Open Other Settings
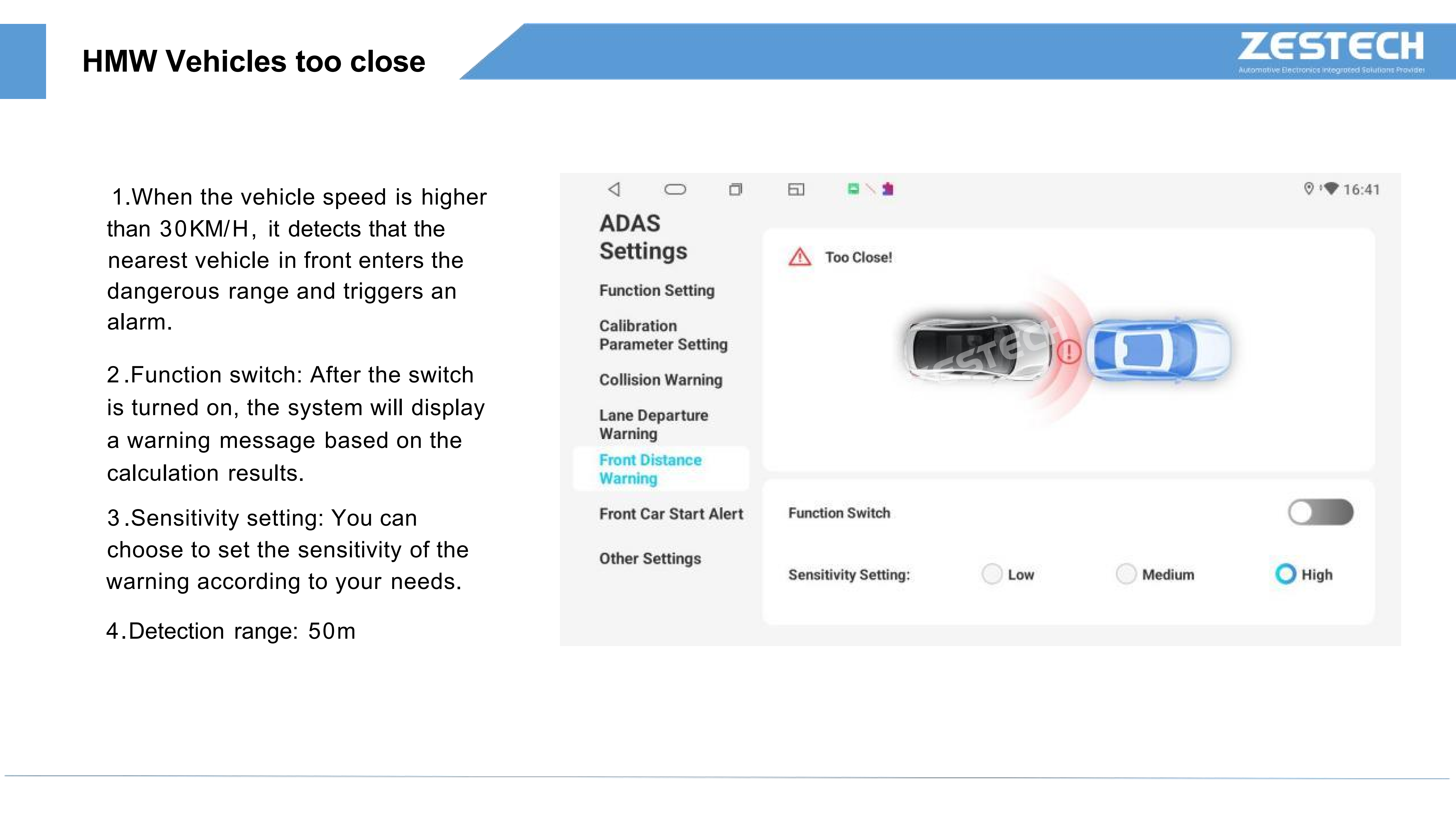This screenshot has height=819, width=1456. coord(650,559)
